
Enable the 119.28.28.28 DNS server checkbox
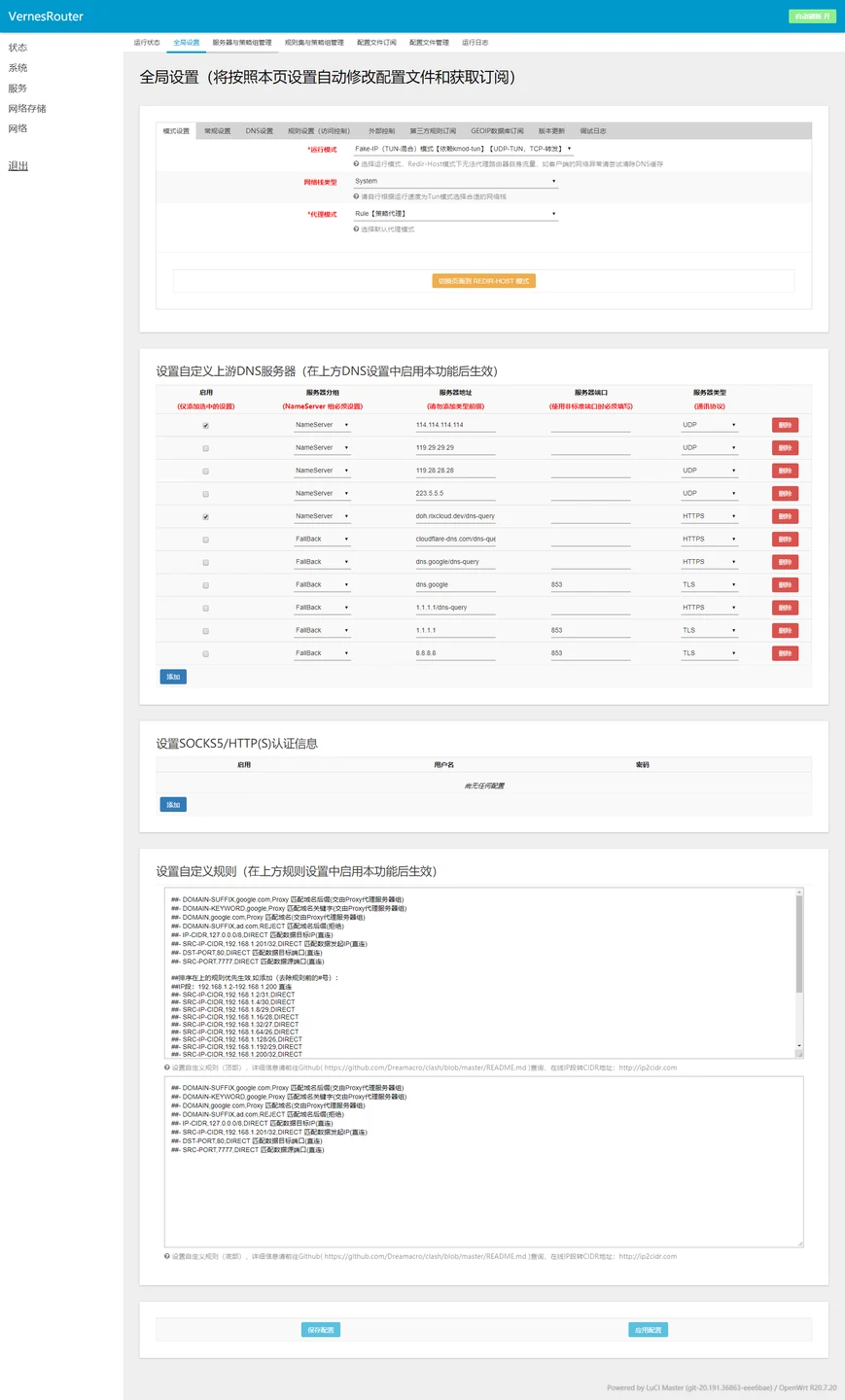[205, 472]
